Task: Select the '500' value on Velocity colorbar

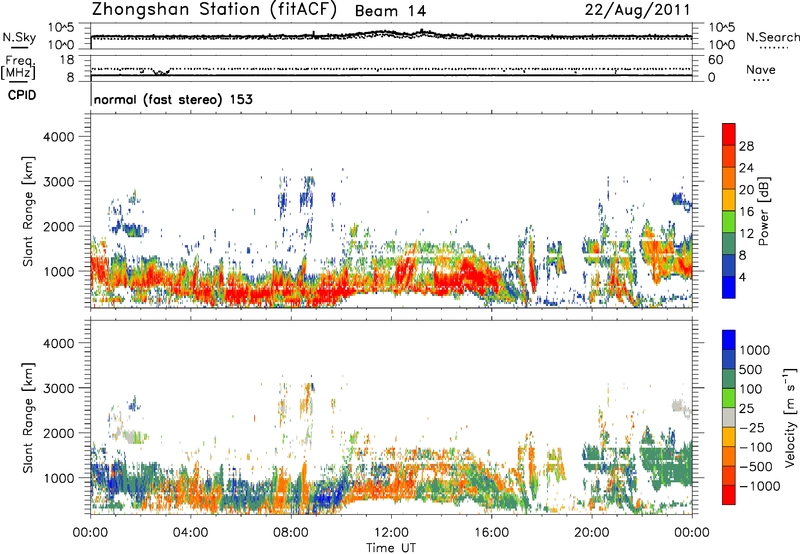Action: pos(751,369)
